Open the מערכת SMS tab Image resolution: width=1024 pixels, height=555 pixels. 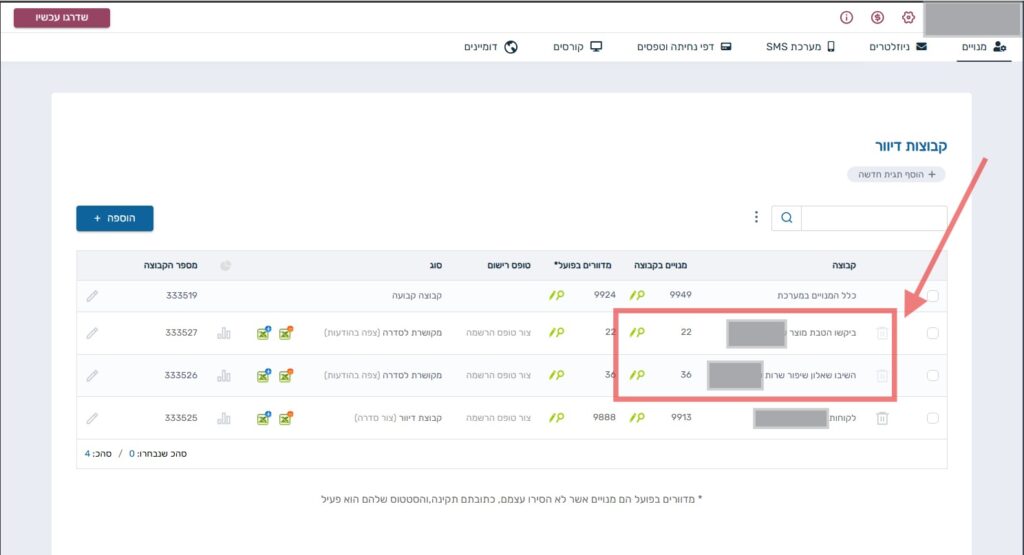tap(800, 47)
